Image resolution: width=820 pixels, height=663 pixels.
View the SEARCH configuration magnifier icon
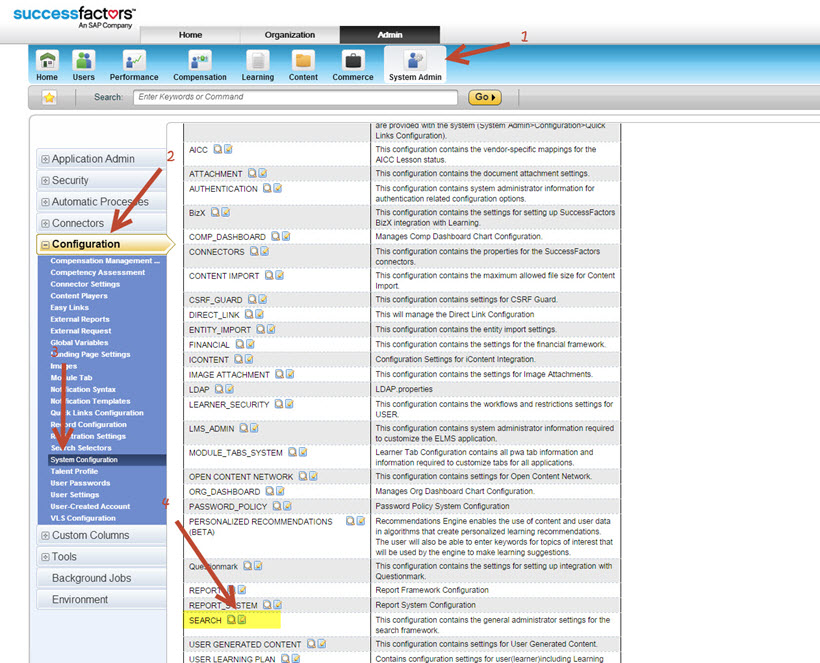tap(231, 620)
